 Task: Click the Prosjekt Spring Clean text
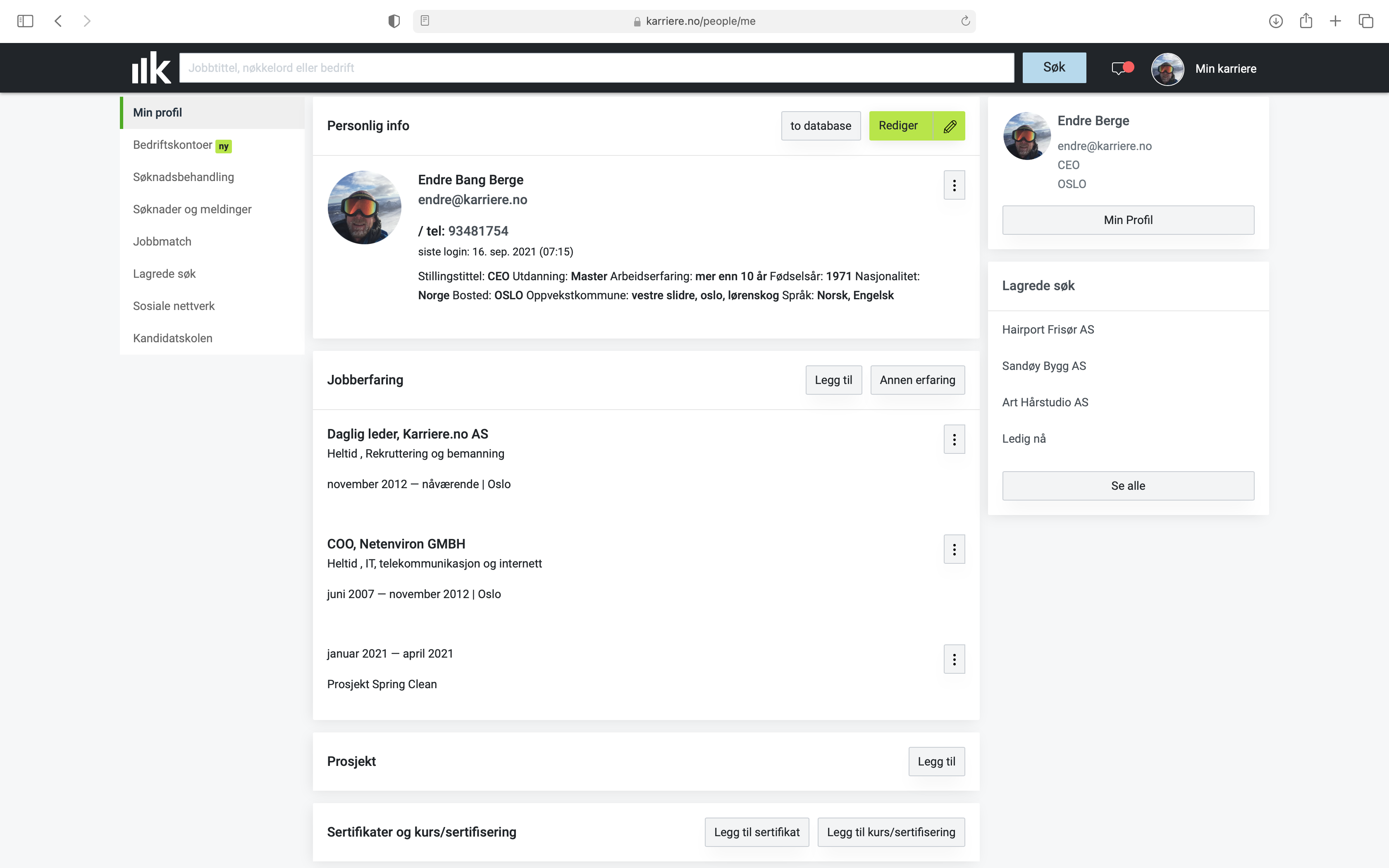[382, 684]
